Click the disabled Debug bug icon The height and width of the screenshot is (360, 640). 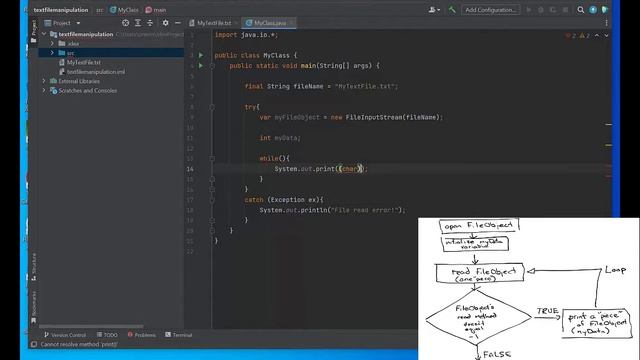541,10
